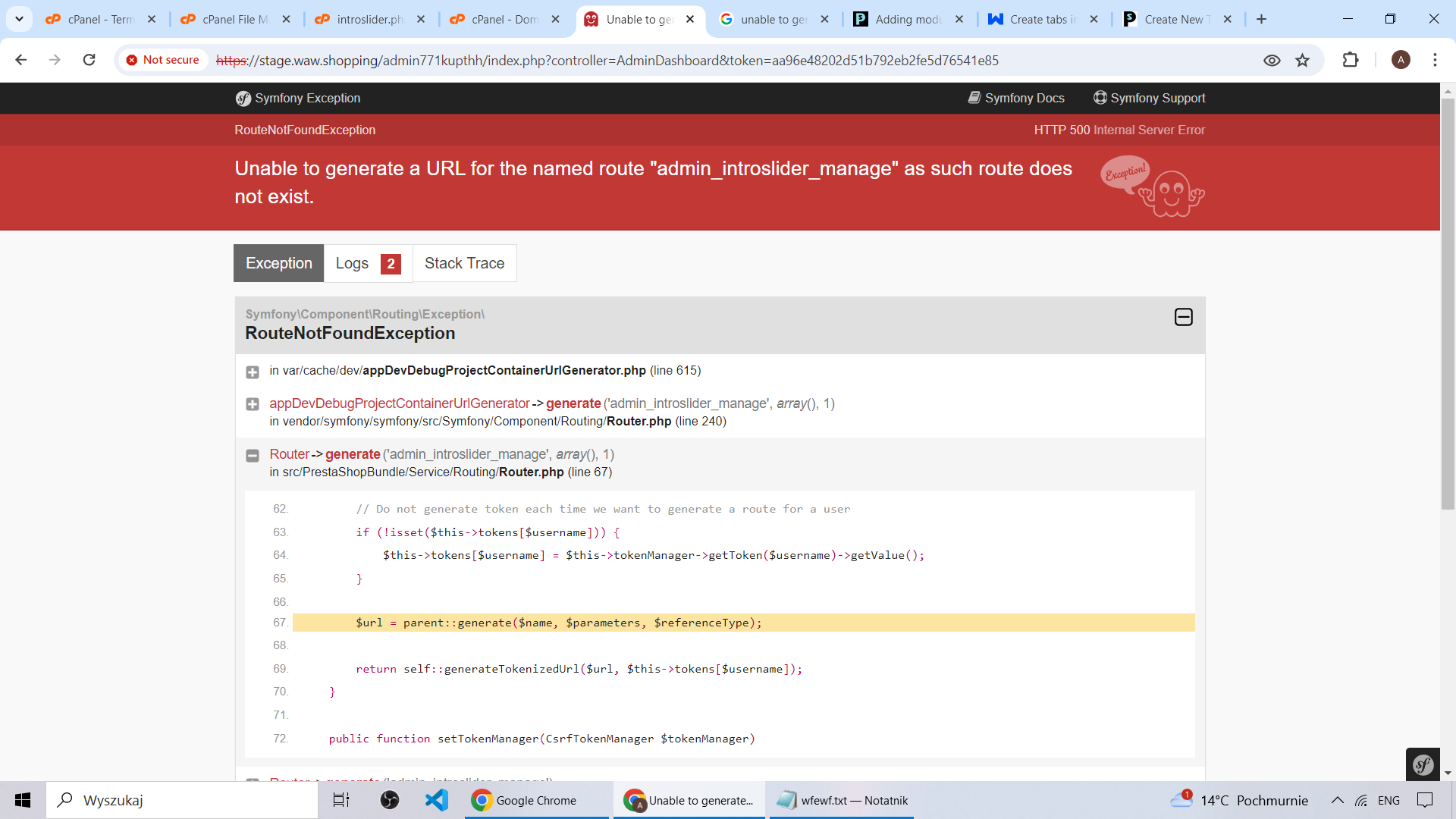Click the Symfony toolbar icon at bottom right
Viewport: 1456px width, 819px height.
click(x=1423, y=764)
